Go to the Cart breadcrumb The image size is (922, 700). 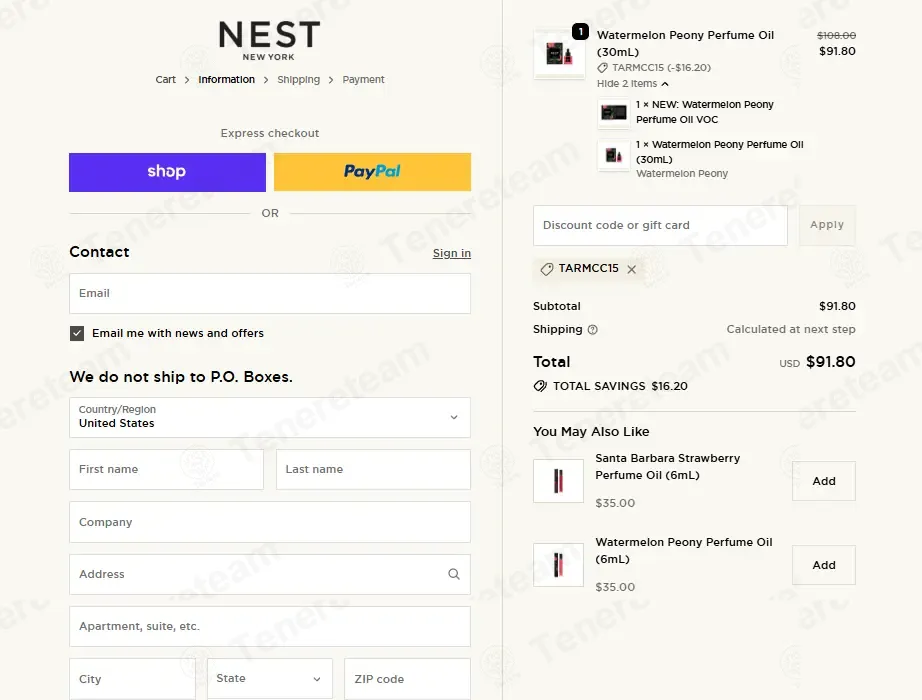tap(165, 79)
